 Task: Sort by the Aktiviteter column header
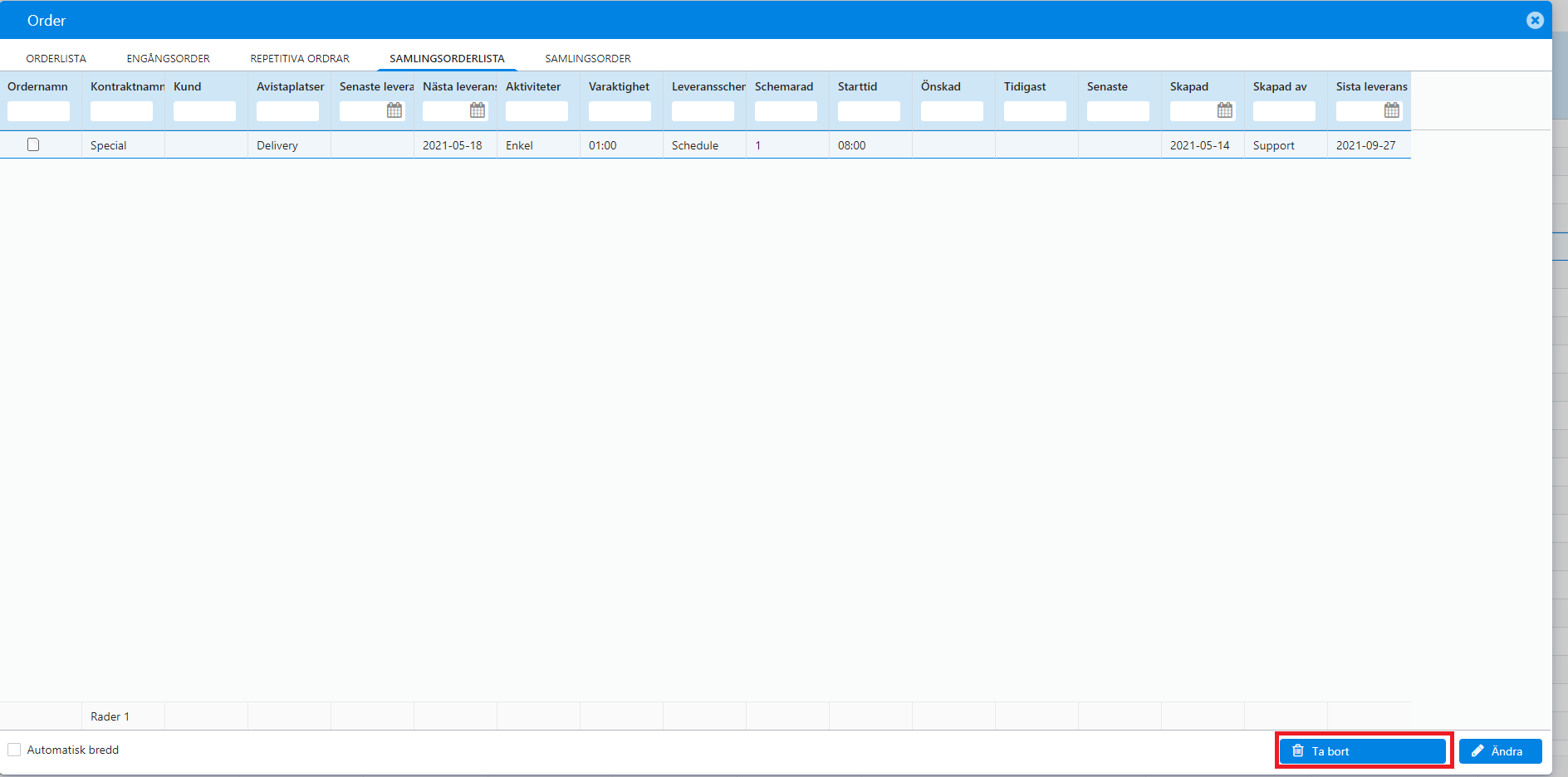pos(533,86)
